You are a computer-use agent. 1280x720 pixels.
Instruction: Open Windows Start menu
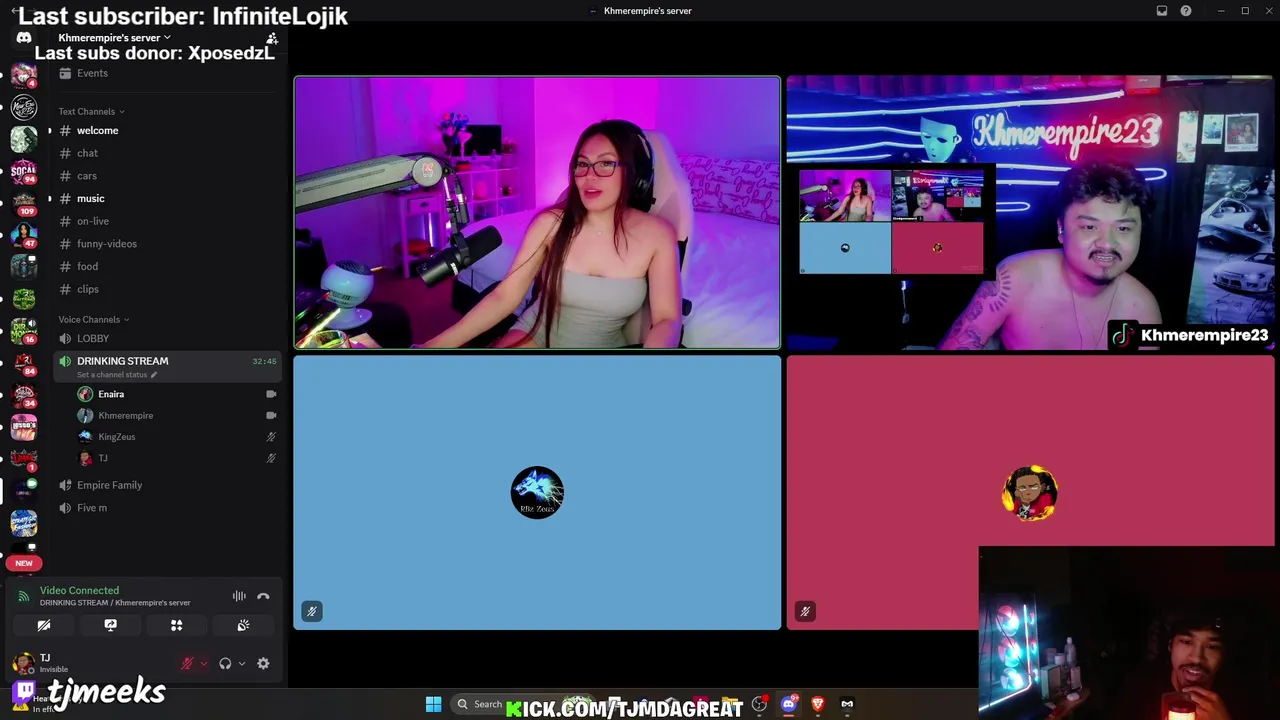click(433, 704)
